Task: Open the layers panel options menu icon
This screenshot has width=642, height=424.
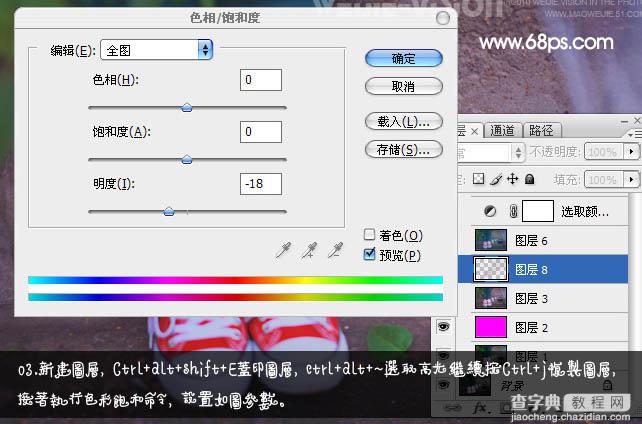Action: pos(635,133)
